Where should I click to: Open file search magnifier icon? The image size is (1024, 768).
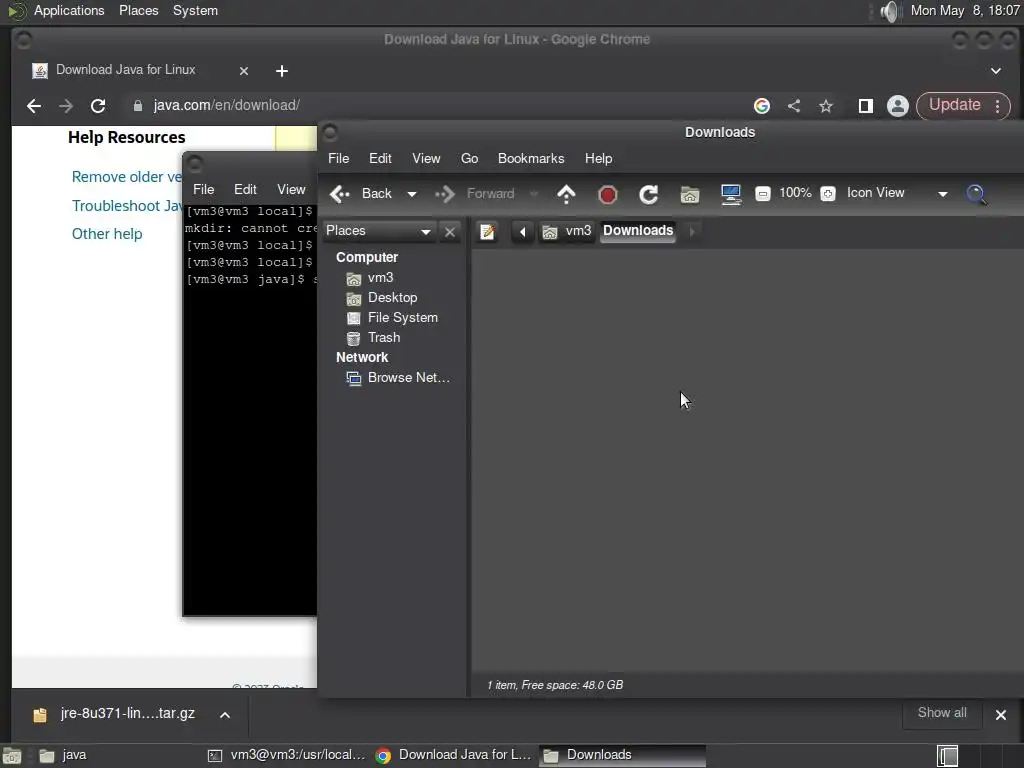pyautogui.click(x=976, y=194)
